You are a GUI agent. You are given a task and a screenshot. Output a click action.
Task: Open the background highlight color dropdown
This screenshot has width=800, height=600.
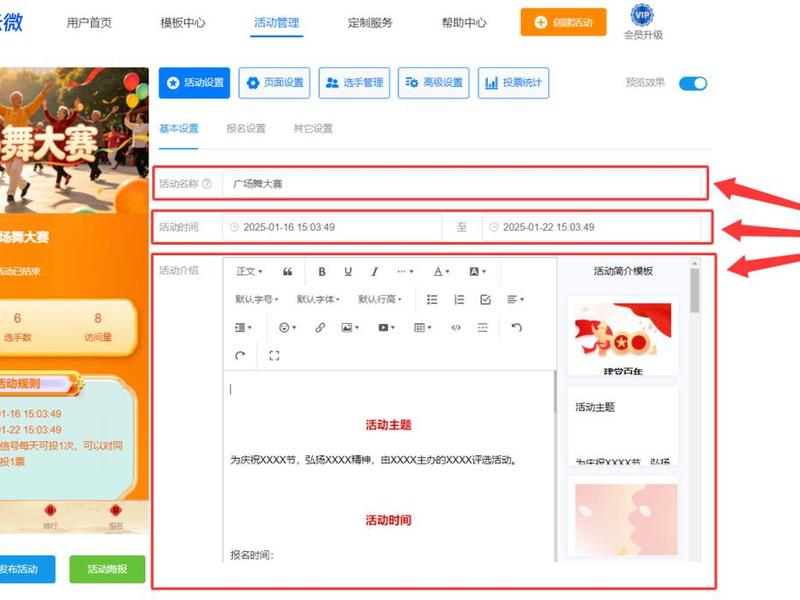coord(478,271)
